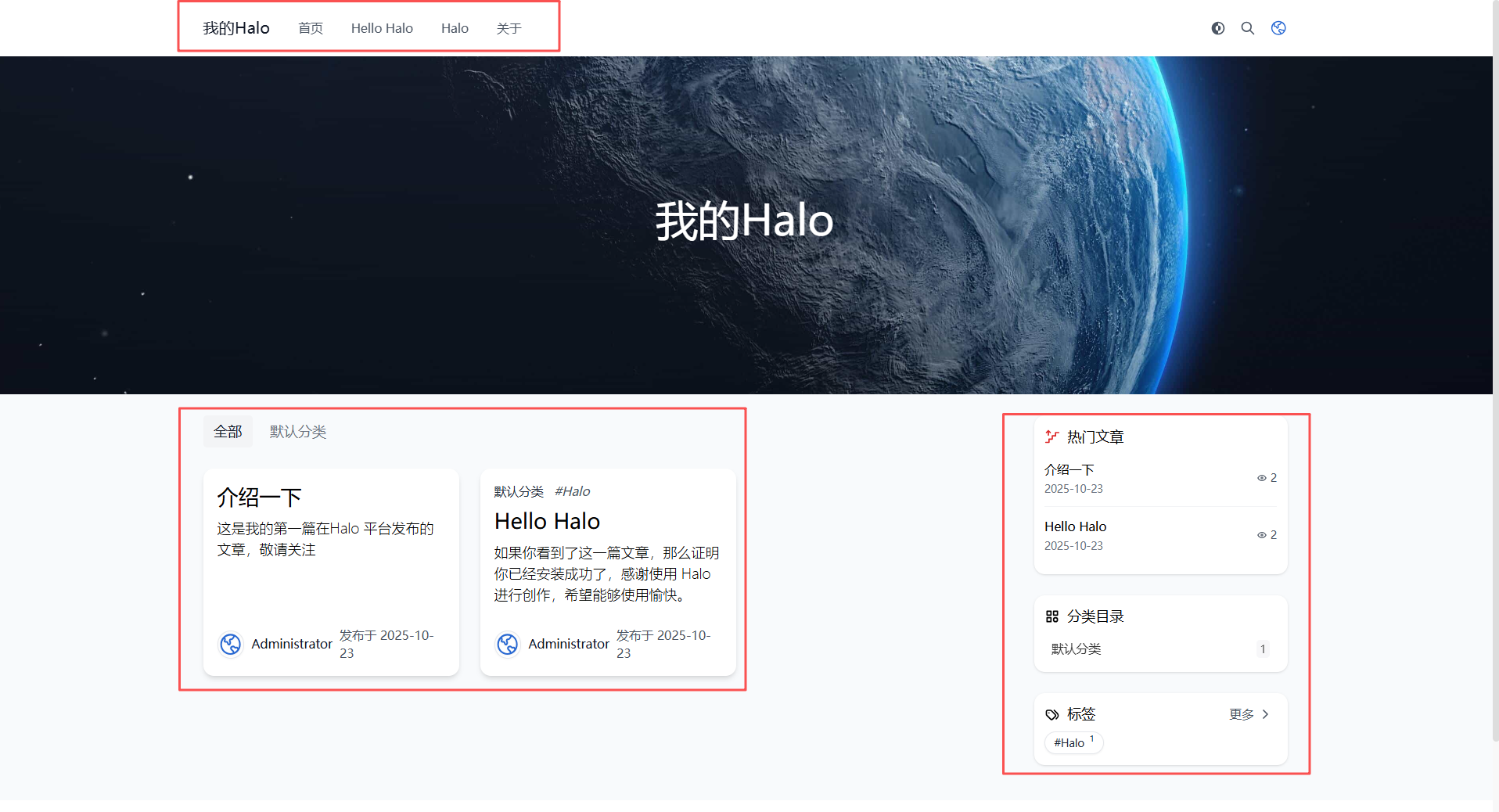The image size is (1499, 812).
Task: Click the 分类目录 grid icon
Action: click(x=1052, y=616)
